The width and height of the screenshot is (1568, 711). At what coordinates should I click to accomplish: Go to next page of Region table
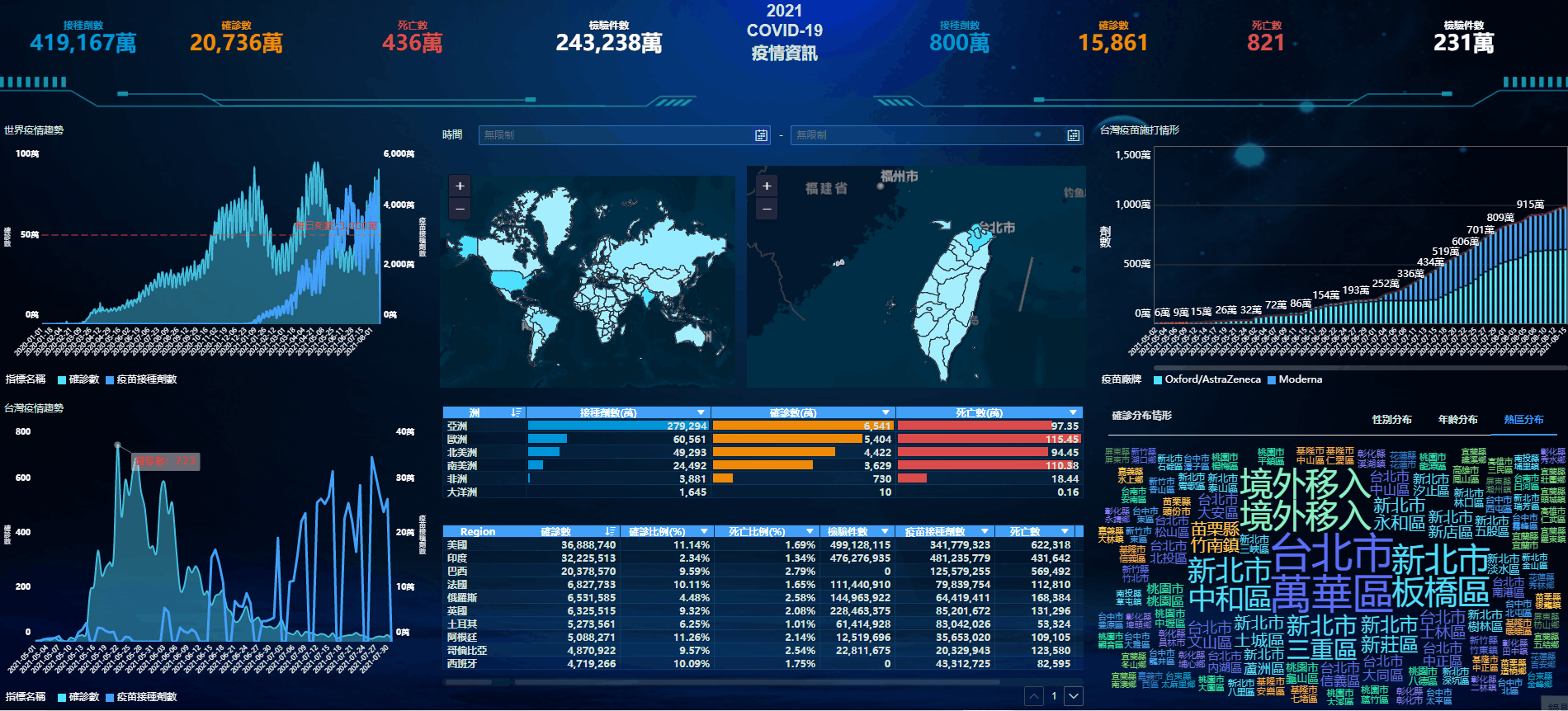click(x=1074, y=696)
